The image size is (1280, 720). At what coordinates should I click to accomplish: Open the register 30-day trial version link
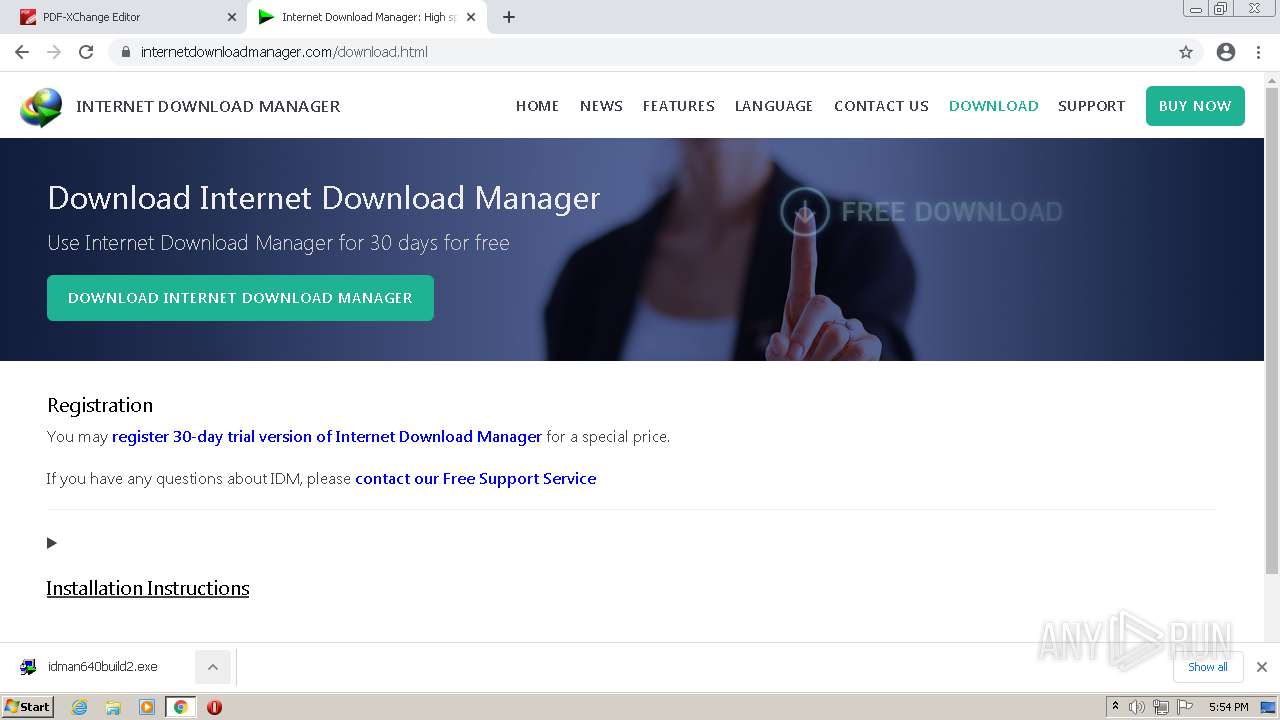(327, 437)
